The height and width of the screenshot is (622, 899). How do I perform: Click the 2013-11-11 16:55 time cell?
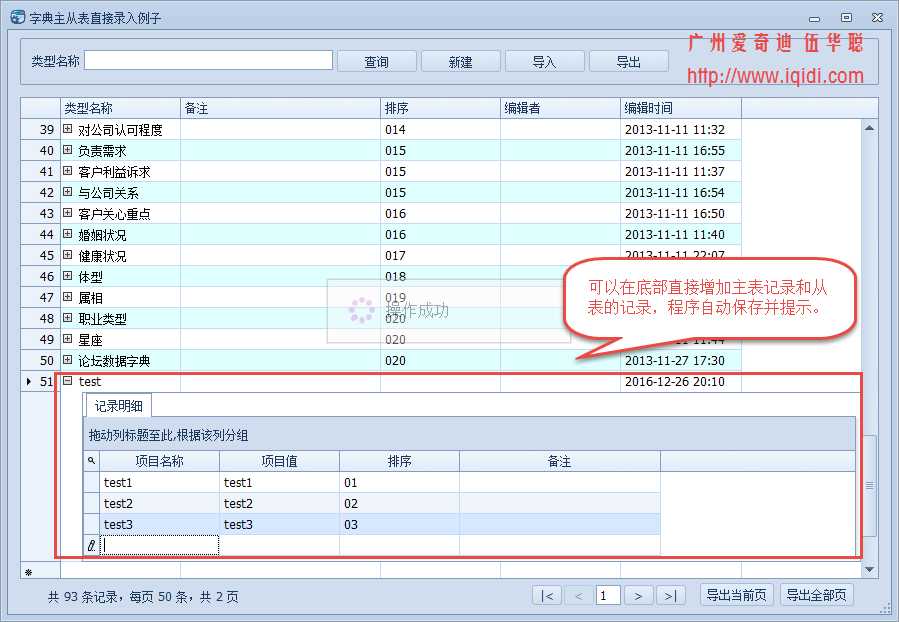[x=681, y=150]
